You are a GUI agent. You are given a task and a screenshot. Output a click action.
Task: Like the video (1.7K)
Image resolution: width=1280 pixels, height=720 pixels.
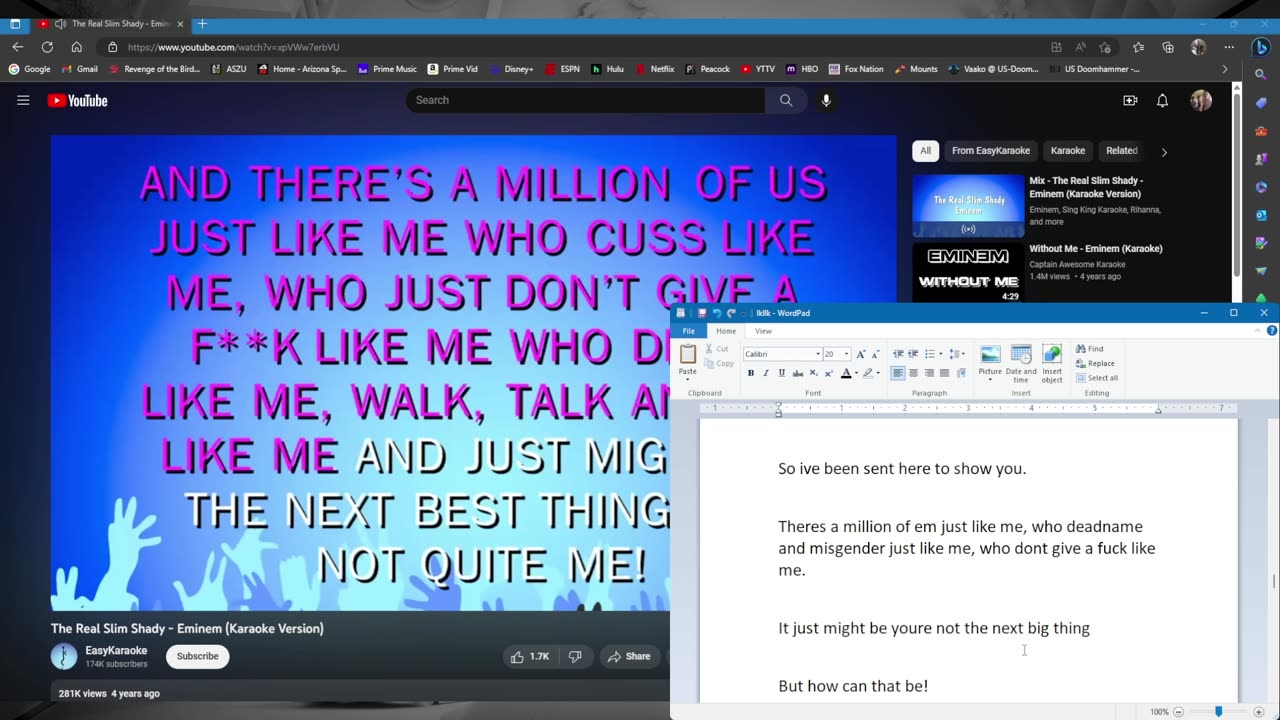[530, 656]
